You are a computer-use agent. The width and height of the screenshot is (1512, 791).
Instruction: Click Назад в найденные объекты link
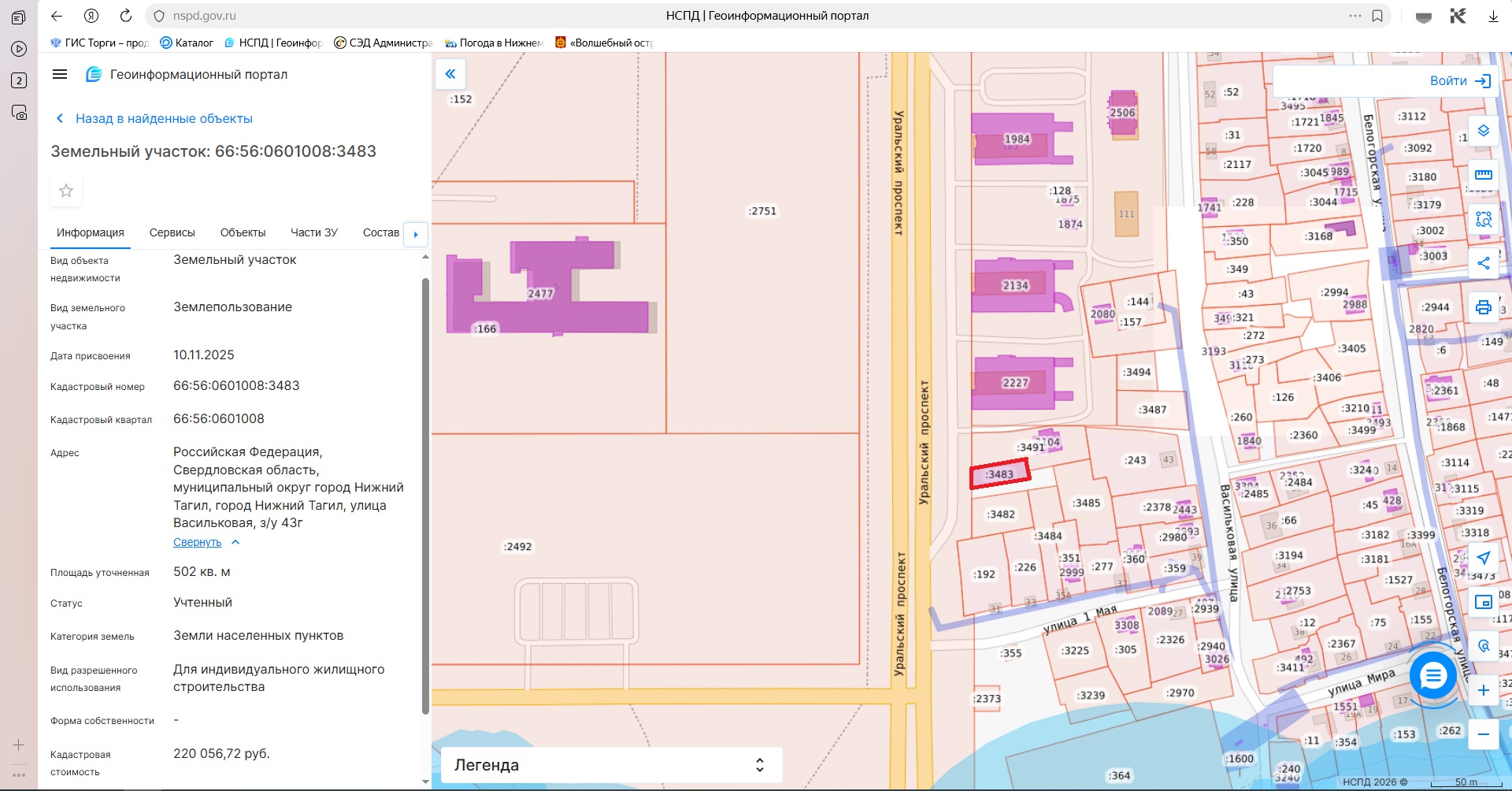(163, 118)
